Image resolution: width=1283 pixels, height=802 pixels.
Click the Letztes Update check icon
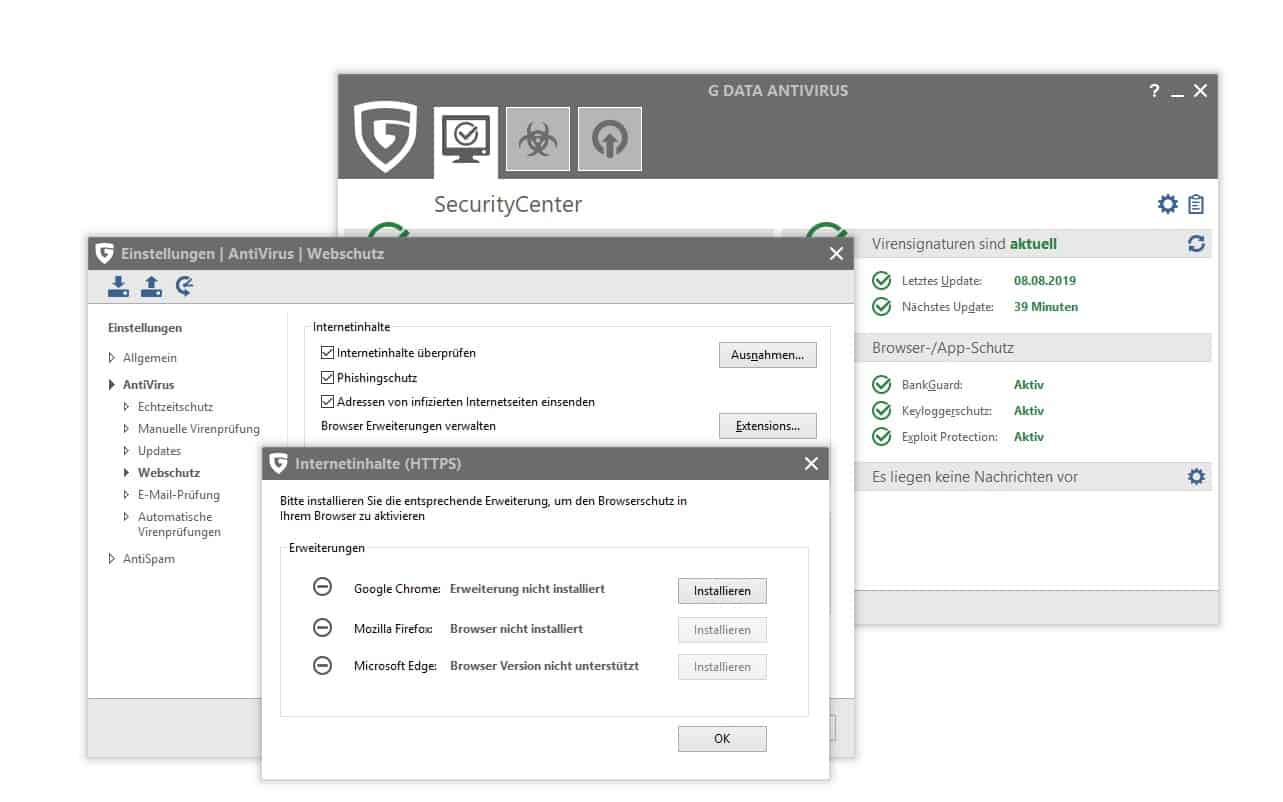click(881, 281)
